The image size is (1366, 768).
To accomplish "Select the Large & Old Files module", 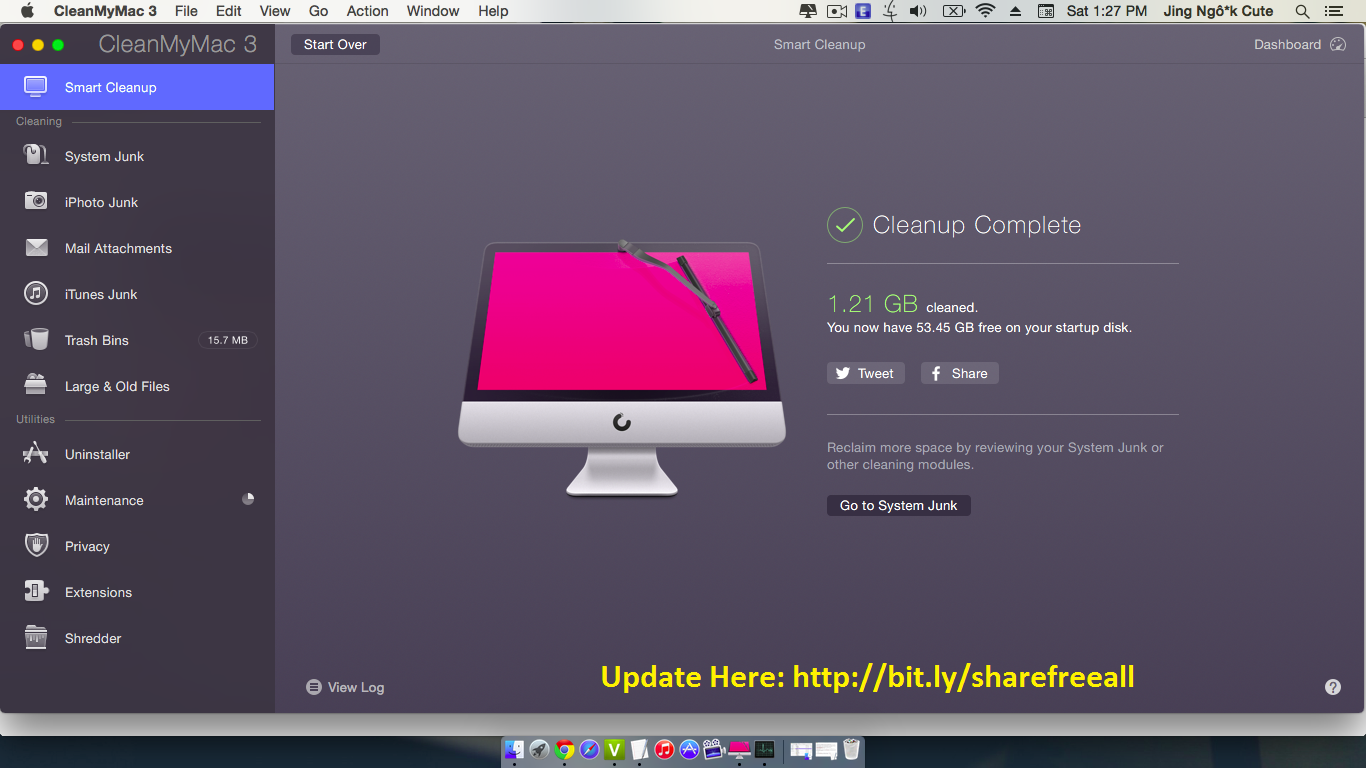I will [x=115, y=386].
